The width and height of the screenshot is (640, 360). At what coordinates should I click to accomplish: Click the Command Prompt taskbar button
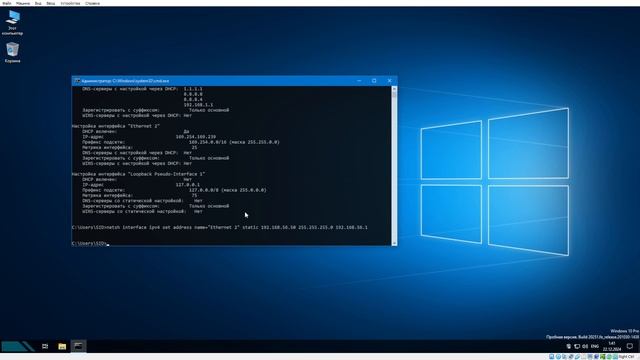pos(78,346)
